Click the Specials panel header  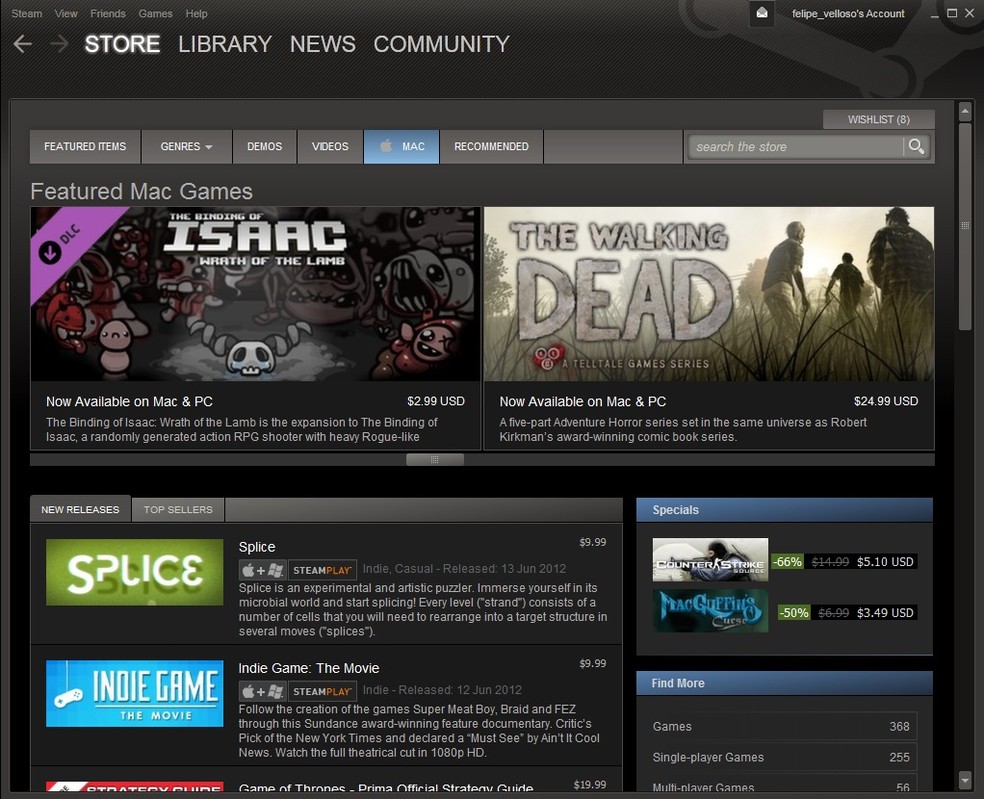(x=784, y=510)
